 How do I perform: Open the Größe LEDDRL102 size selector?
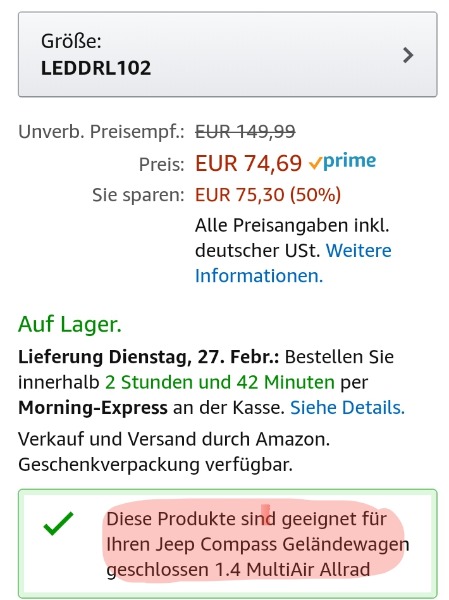228,54
